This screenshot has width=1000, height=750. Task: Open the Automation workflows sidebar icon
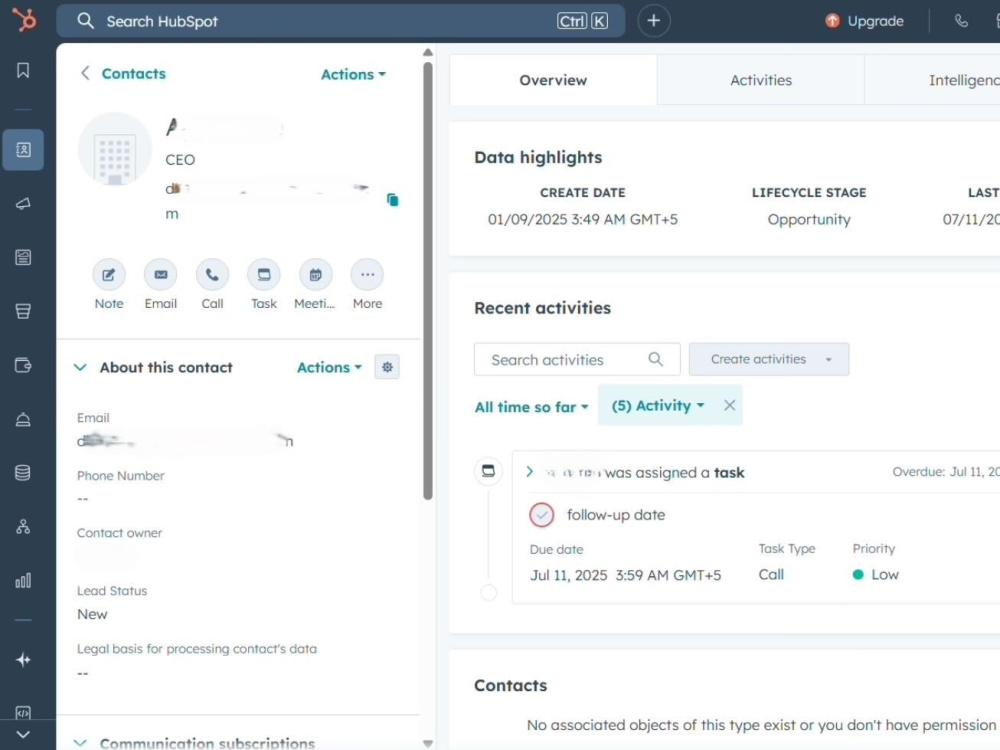[23, 527]
